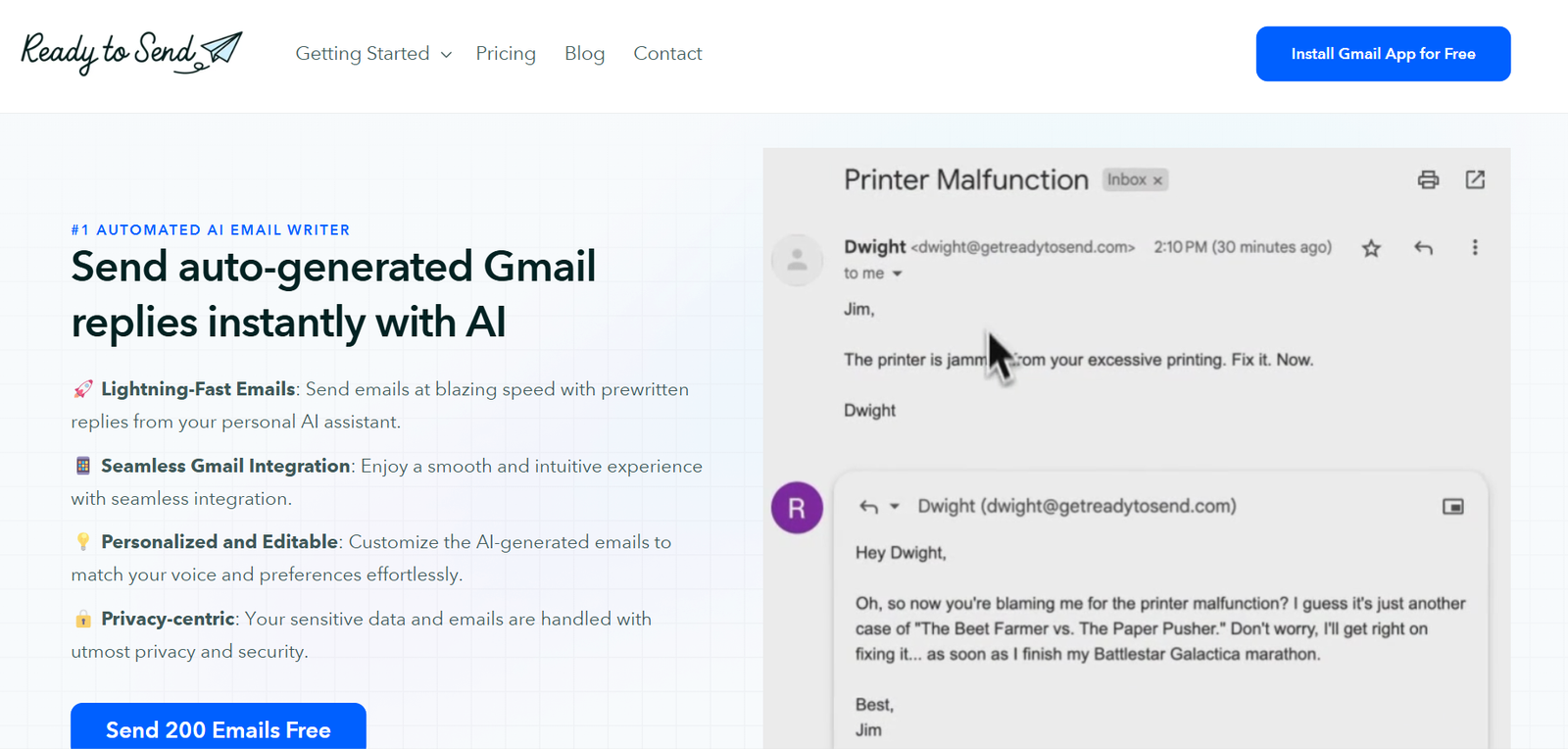Viewport: 1568px width, 749px height.
Task: Click reply arrow in Dwight's email header
Action: click(x=1423, y=248)
